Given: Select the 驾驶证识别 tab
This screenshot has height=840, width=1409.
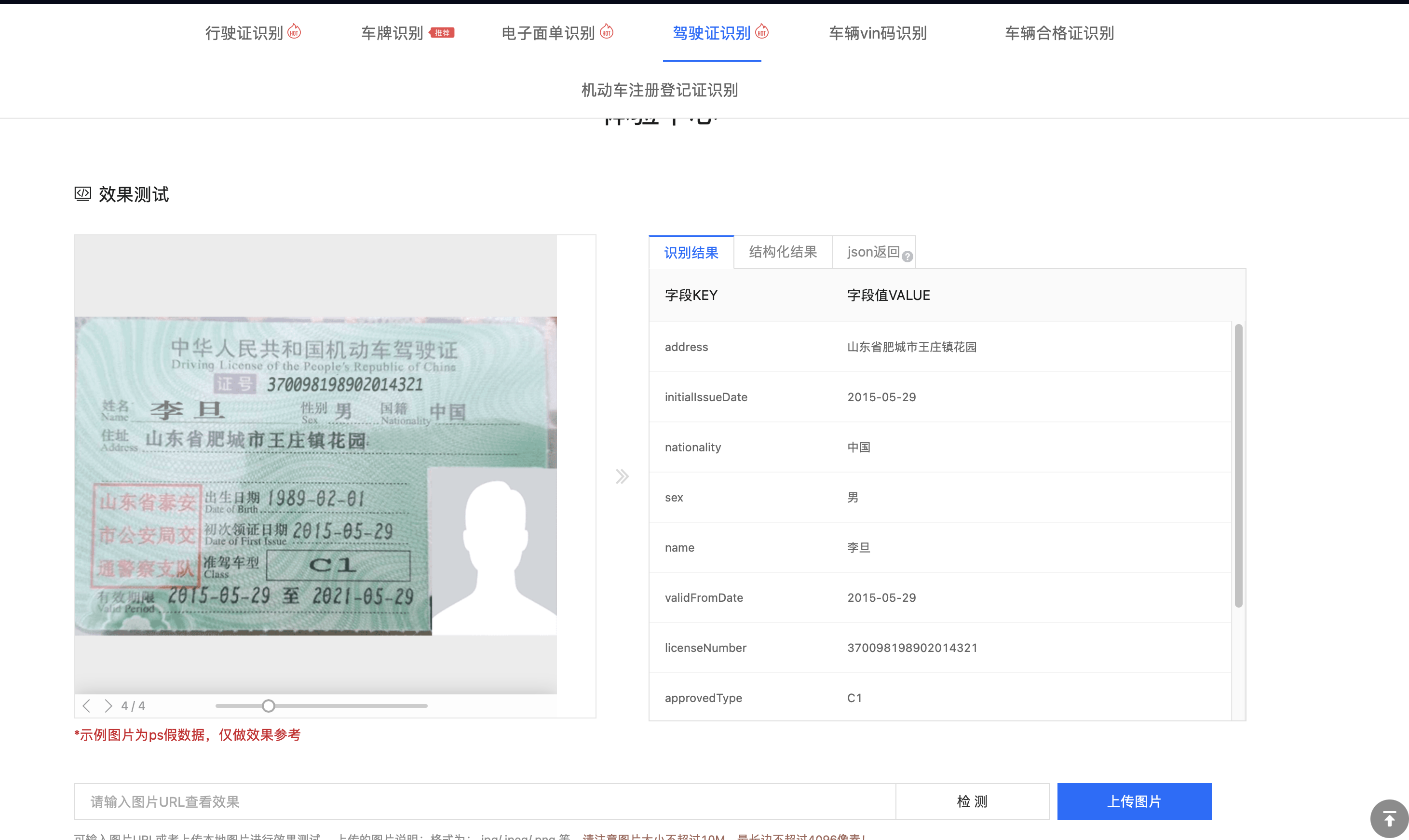Looking at the screenshot, I should coord(711,33).
